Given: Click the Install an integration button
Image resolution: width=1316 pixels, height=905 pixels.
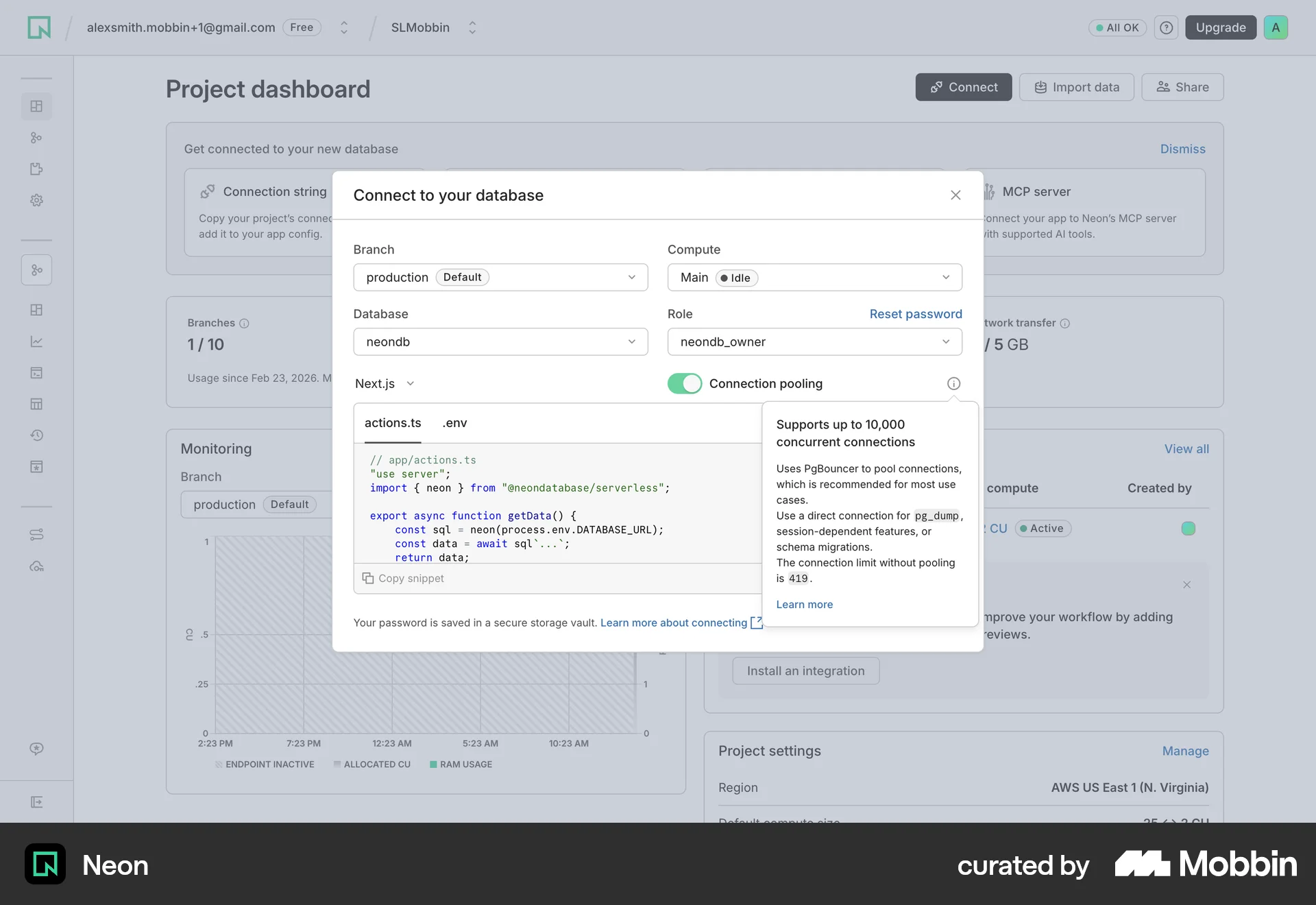Looking at the screenshot, I should pyautogui.click(x=805, y=671).
